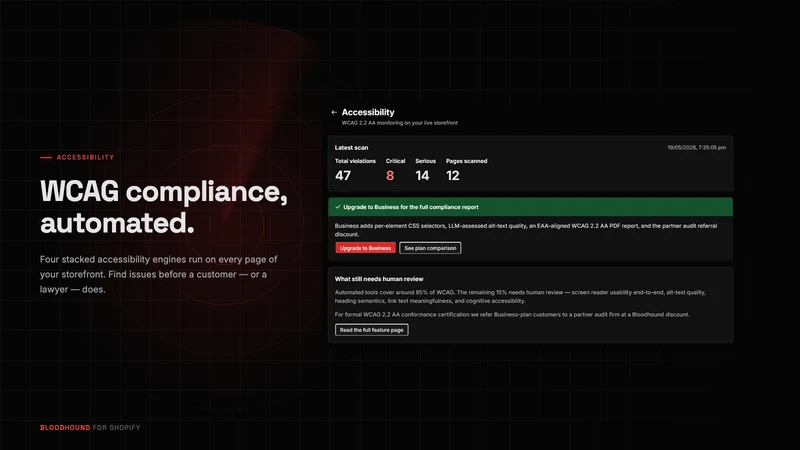The image size is (800, 450).
Task: Click the WCAG 2.2 AA monitoring subtitle
Action: (x=399, y=123)
